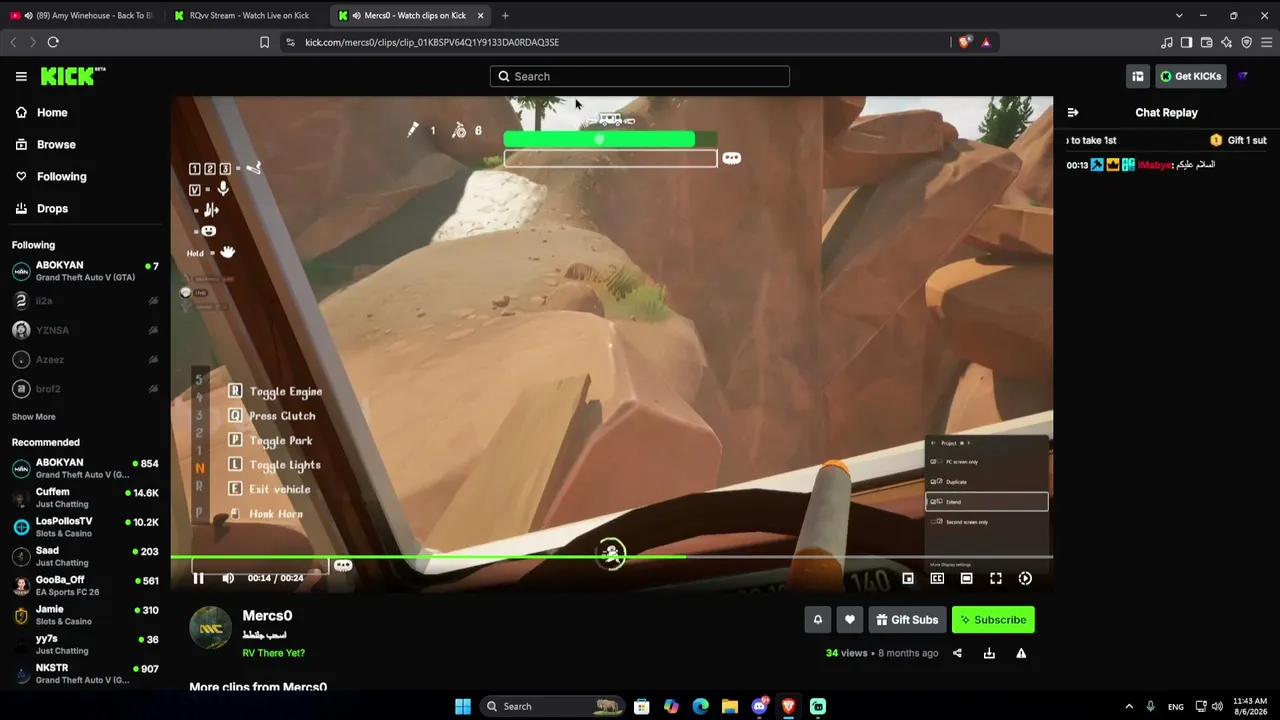
Task: Toggle theater mode on the player
Action: tap(966, 578)
